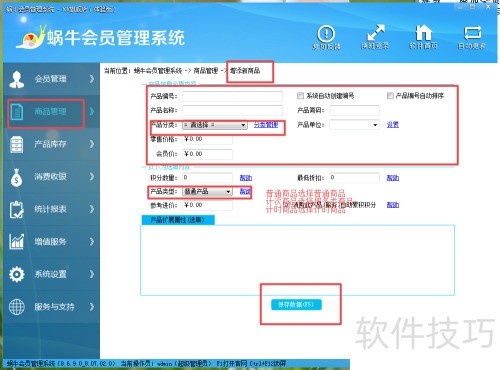Expand the 增值服务 chevron arrow
Image resolution: width=500 pixels, height=370 pixels.
click(92, 242)
